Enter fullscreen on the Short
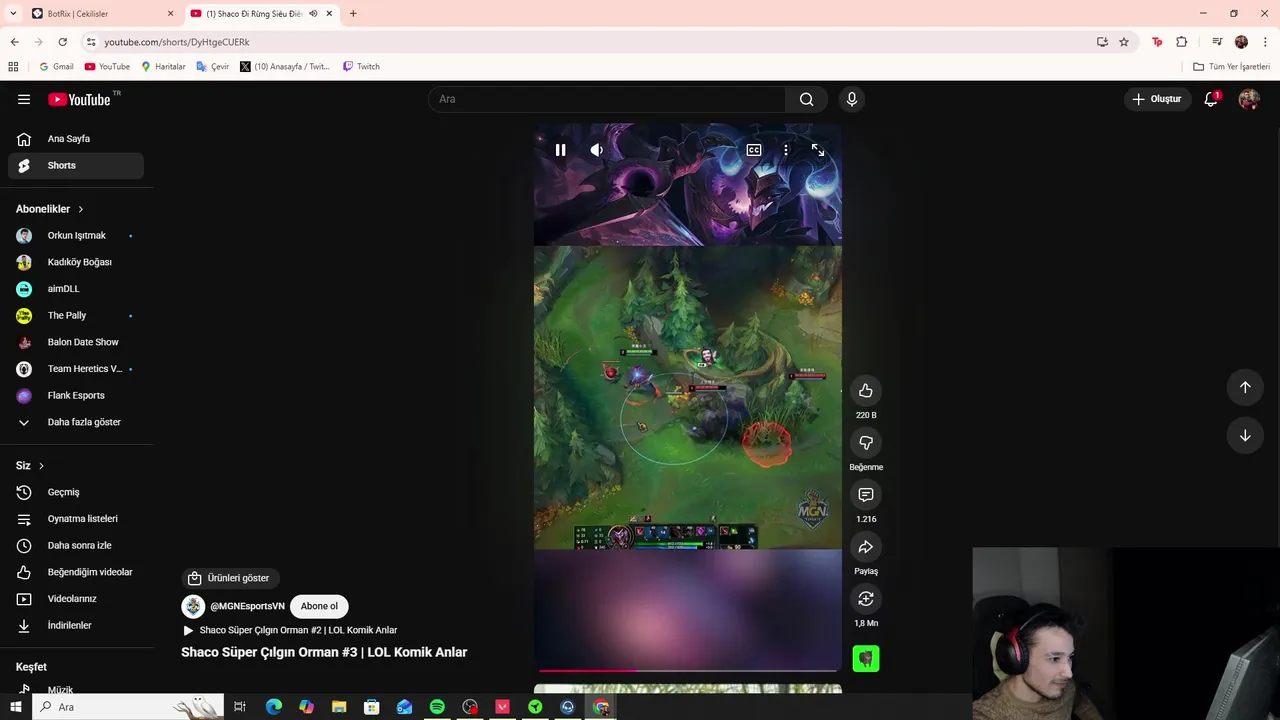 (x=818, y=150)
